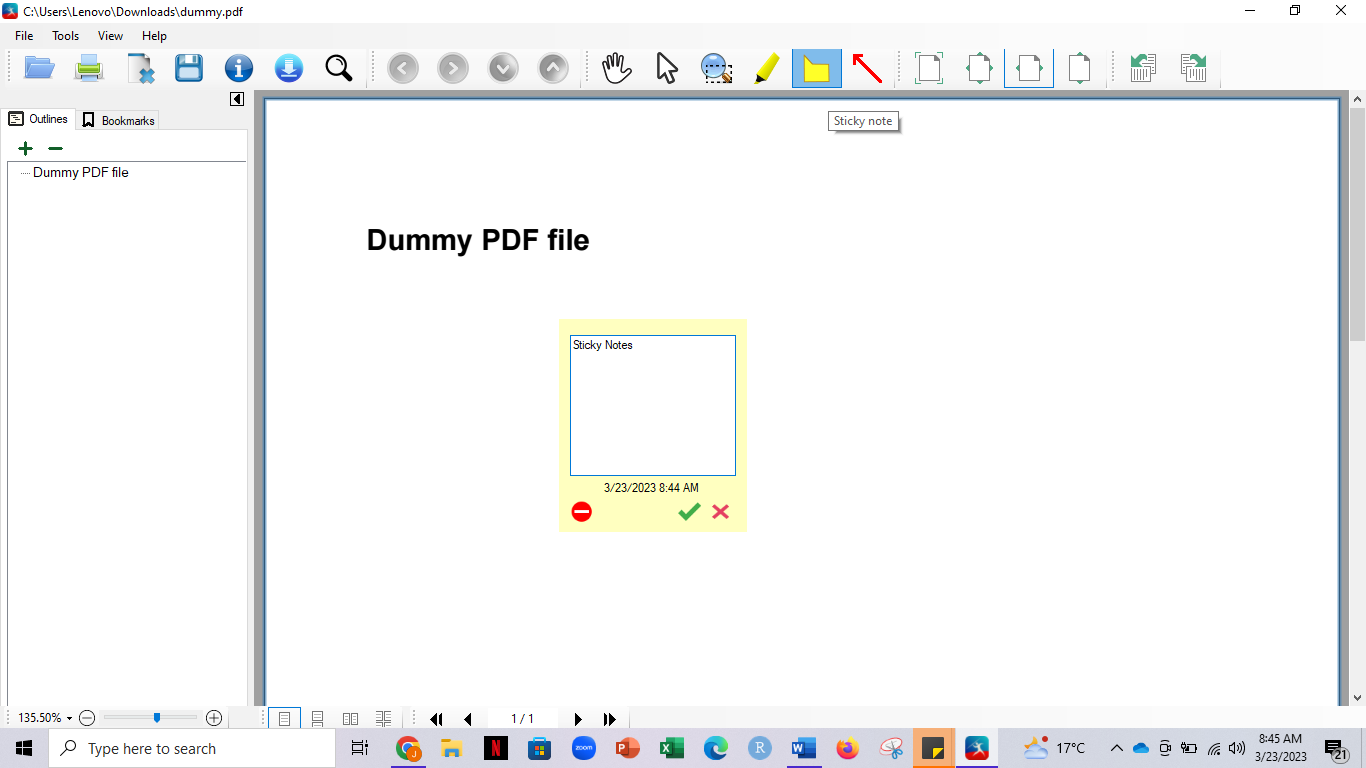
Task: Jump to the last page
Action: [x=609, y=719]
